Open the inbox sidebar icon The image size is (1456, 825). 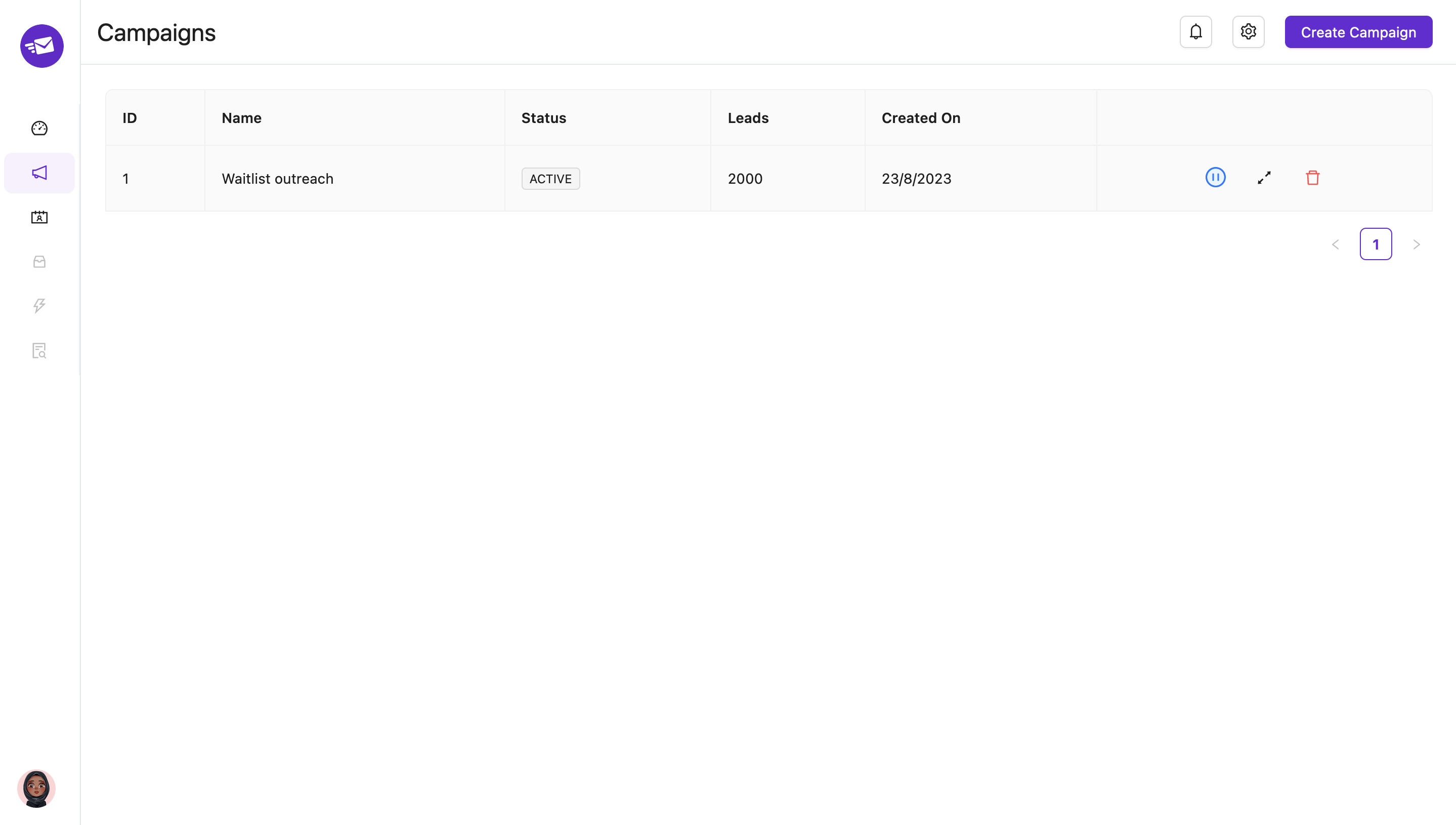[39, 261]
